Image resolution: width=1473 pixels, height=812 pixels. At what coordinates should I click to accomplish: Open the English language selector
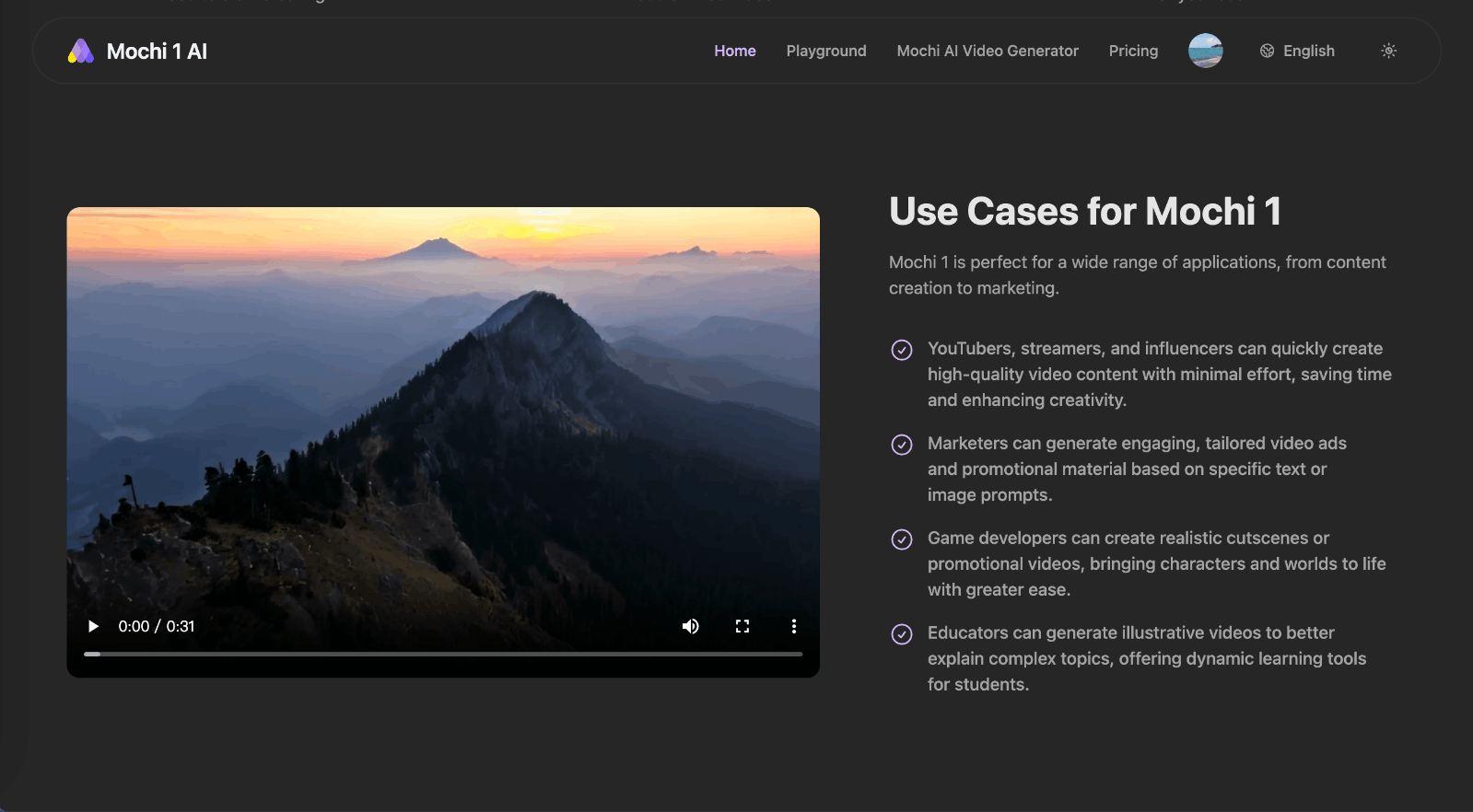click(1308, 52)
